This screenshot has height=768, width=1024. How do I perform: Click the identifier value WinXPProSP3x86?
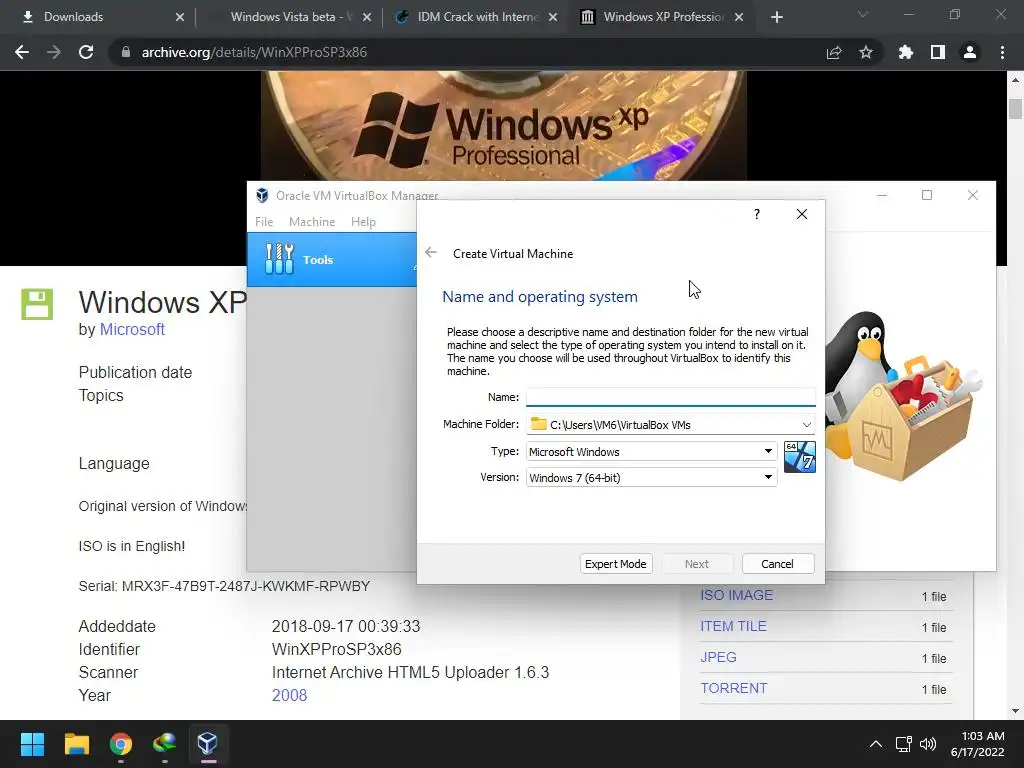coord(336,649)
